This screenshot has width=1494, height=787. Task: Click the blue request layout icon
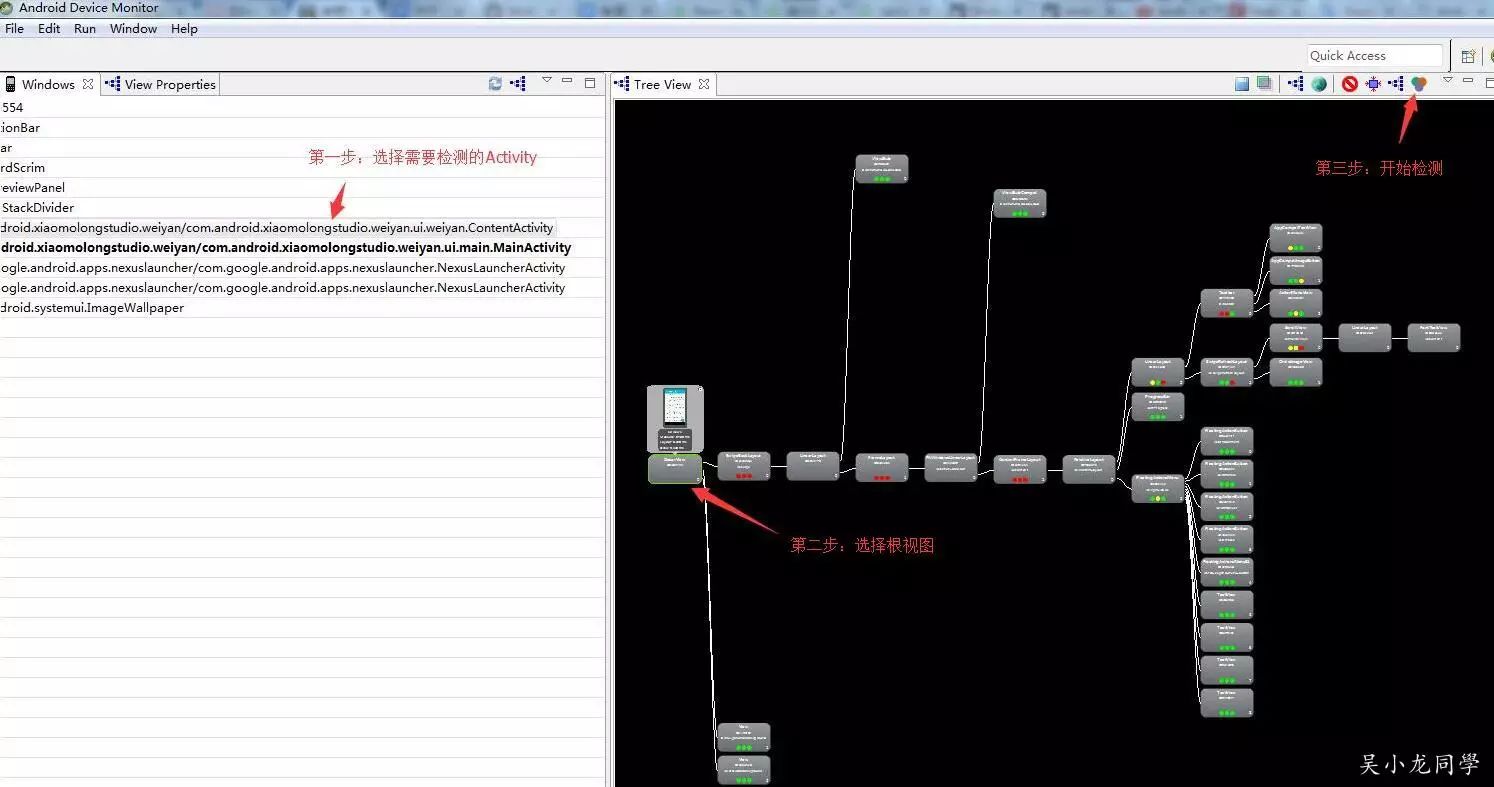click(1373, 84)
